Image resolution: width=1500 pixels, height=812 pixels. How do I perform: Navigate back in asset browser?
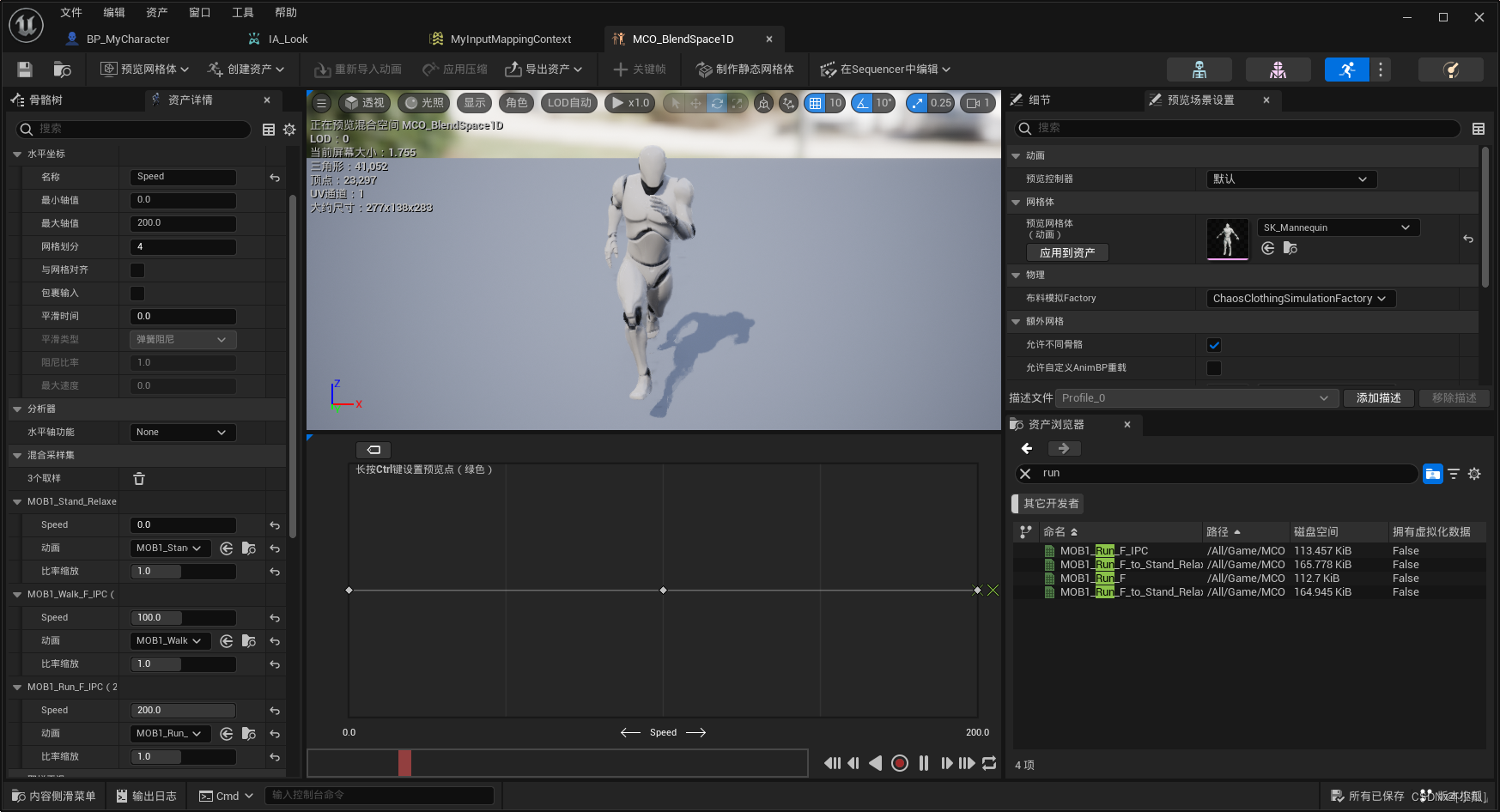(x=1027, y=449)
